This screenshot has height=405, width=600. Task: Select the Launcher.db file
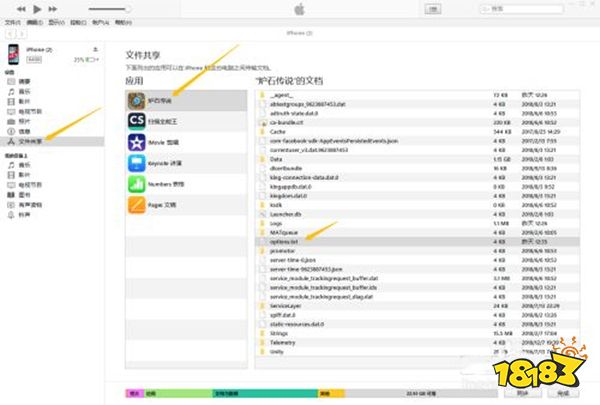[417, 214]
